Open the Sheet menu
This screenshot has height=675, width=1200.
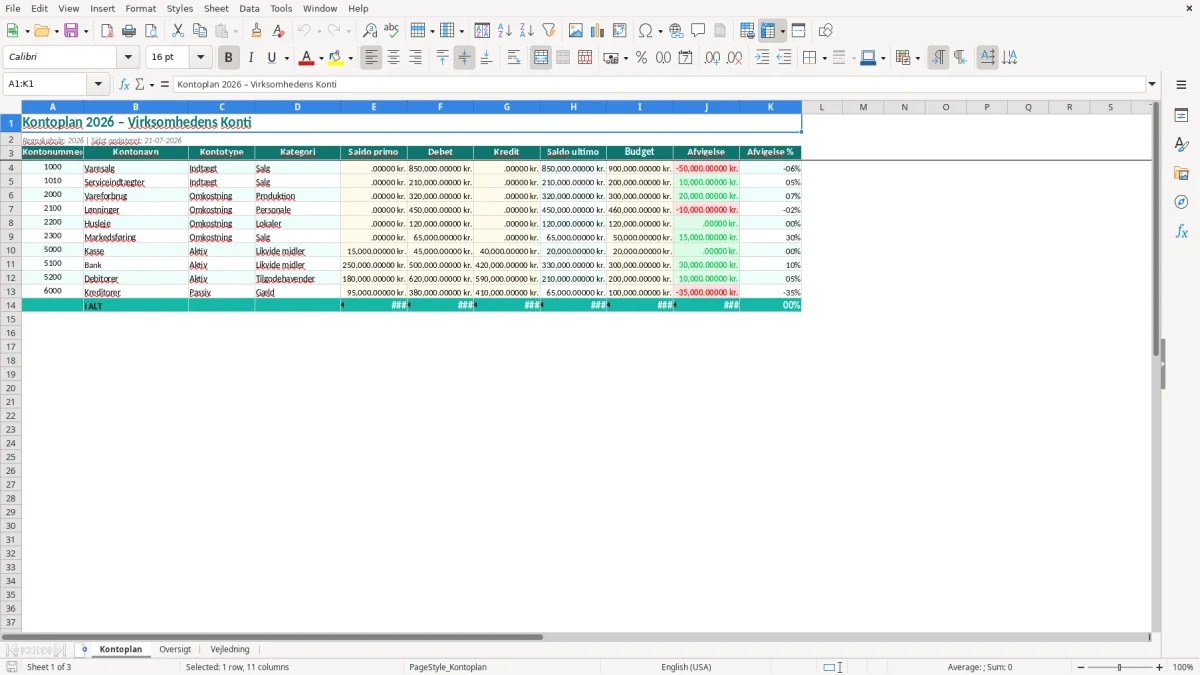point(216,8)
